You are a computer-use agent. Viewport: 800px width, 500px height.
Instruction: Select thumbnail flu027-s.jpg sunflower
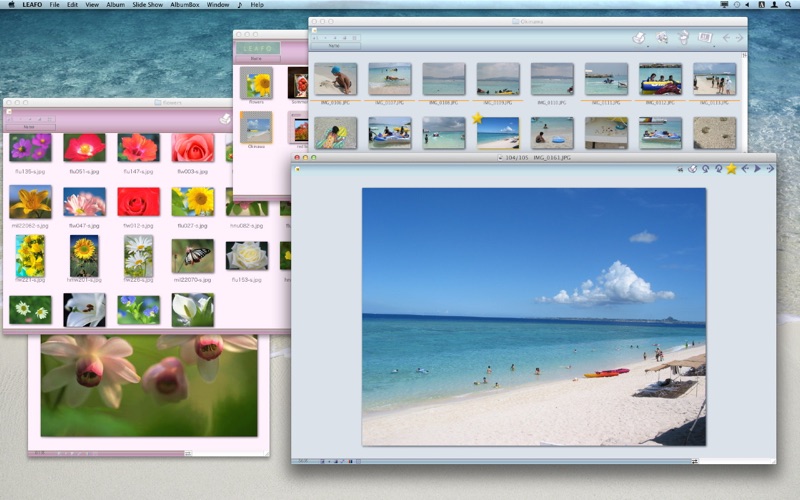tap(192, 202)
